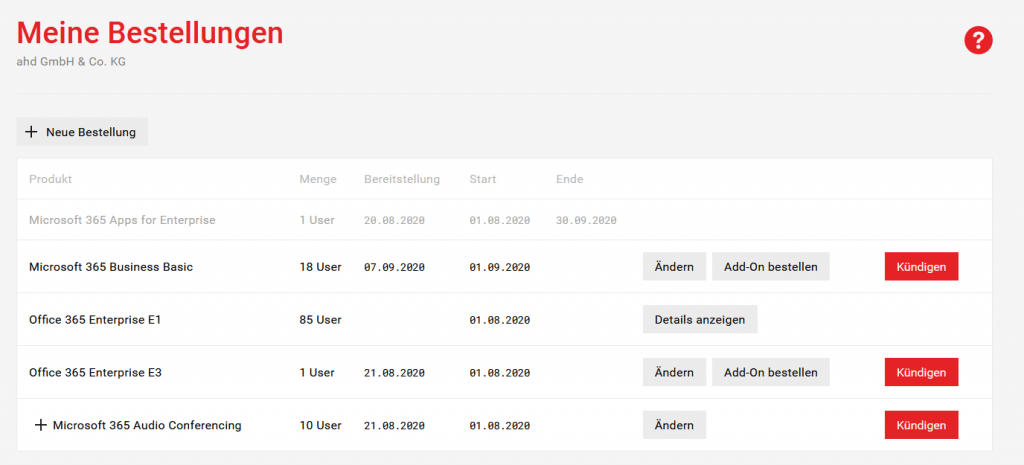This screenshot has height=465, width=1024.
Task: Click Ändern for Microsoft 365 Business Basic
Action: [x=674, y=266]
